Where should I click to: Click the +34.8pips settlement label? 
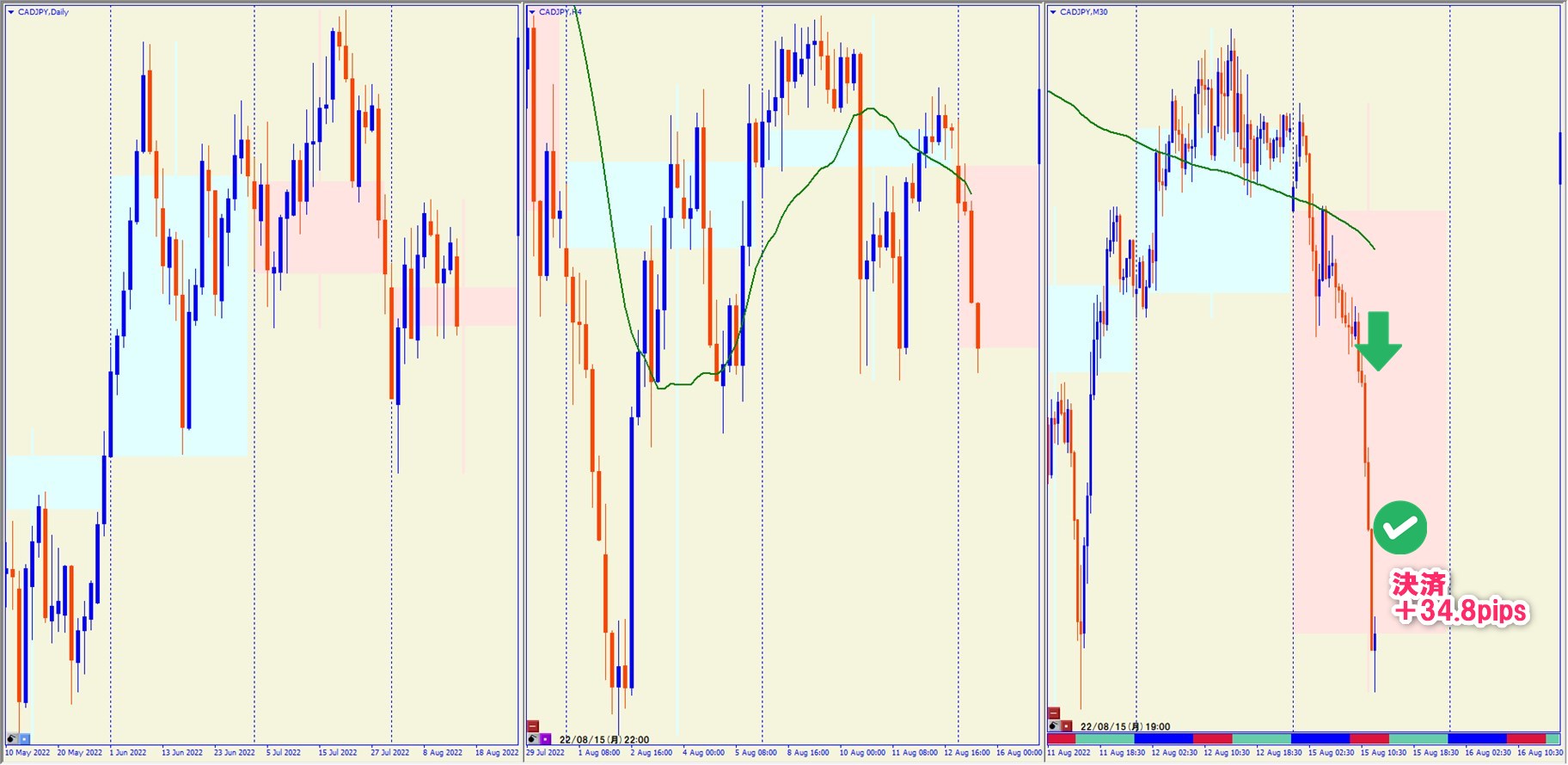click(x=1461, y=610)
